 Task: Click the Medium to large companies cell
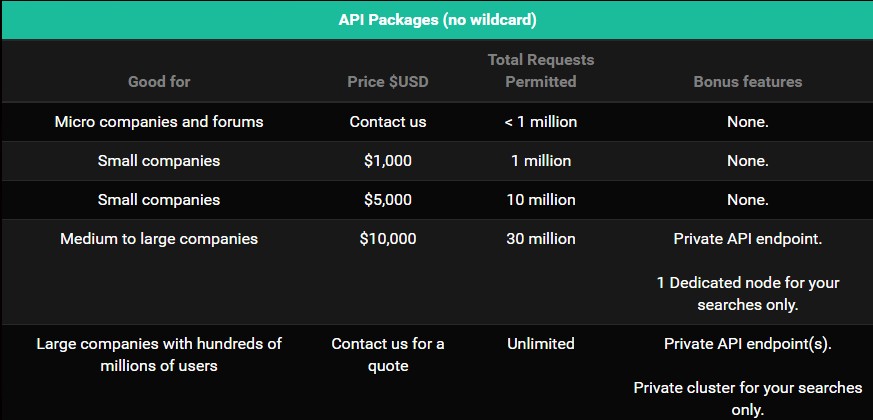[x=159, y=238]
